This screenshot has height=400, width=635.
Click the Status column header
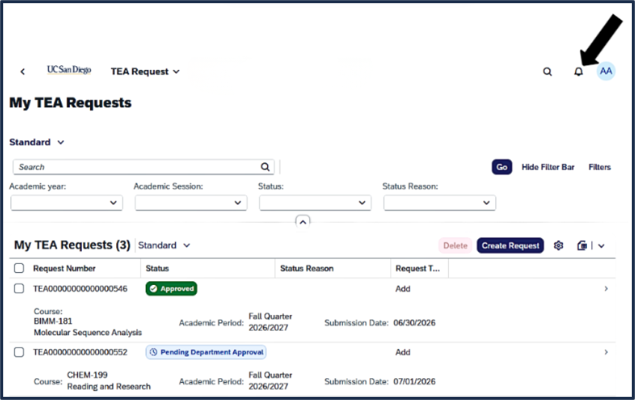[157, 268]
